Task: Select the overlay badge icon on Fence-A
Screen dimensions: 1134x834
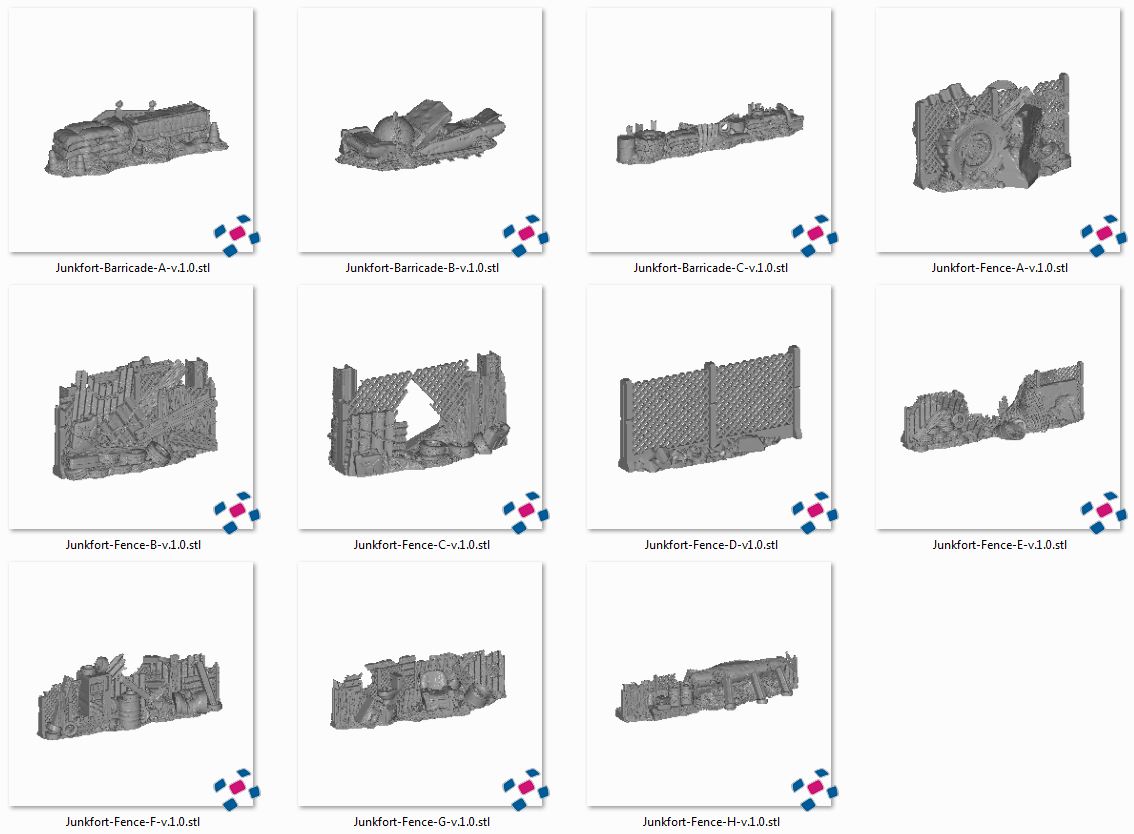Action: click(1103, 234)
